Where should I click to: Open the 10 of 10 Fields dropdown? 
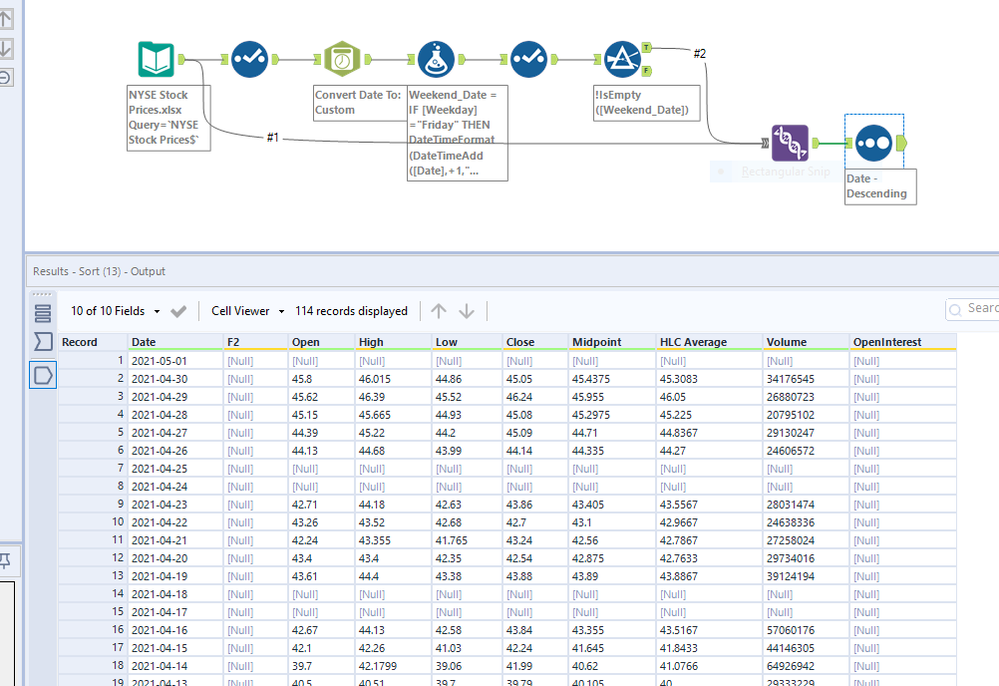click(115, 311)
